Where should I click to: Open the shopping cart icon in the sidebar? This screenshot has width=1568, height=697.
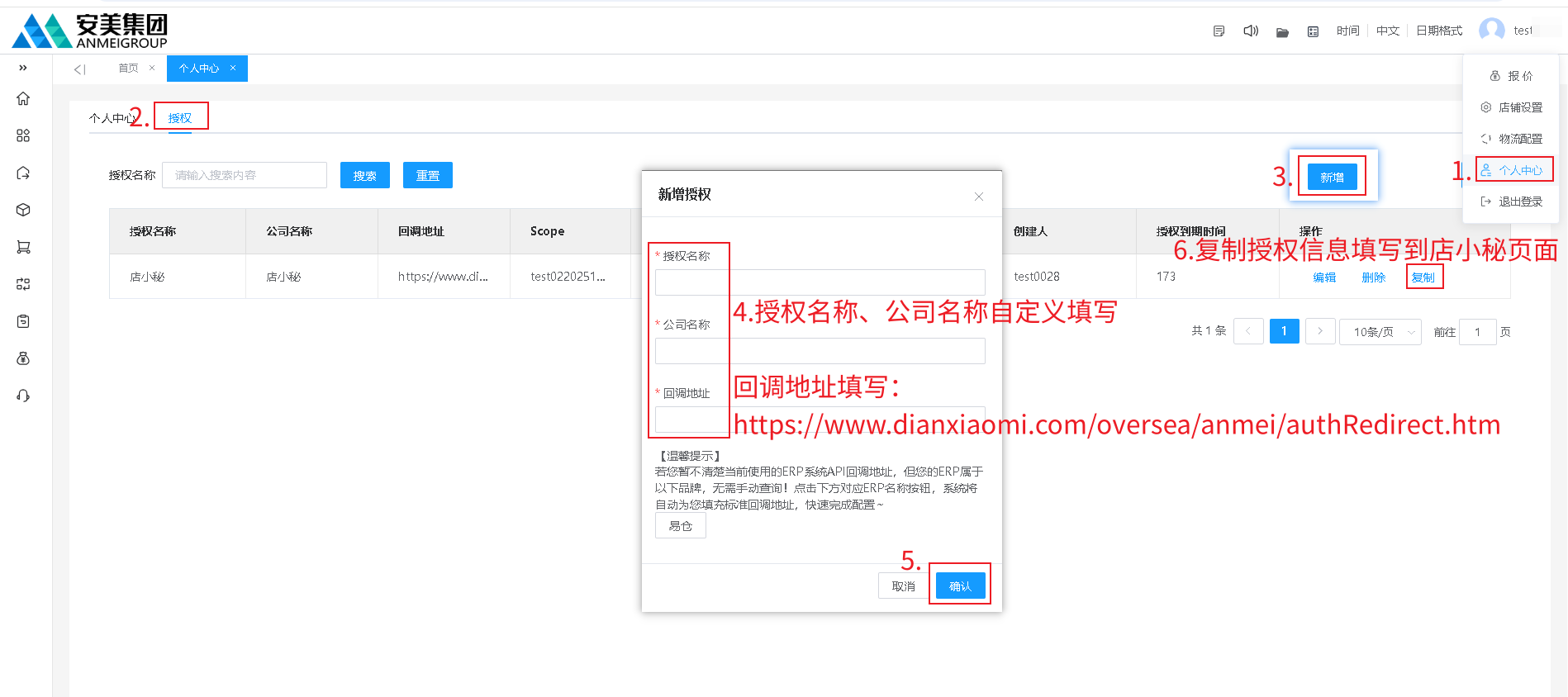point(23,247)
